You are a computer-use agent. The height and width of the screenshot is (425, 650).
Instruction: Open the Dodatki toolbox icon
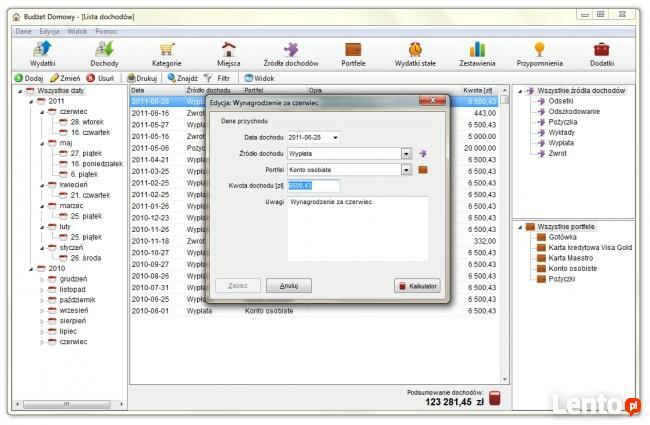point(601,53)
